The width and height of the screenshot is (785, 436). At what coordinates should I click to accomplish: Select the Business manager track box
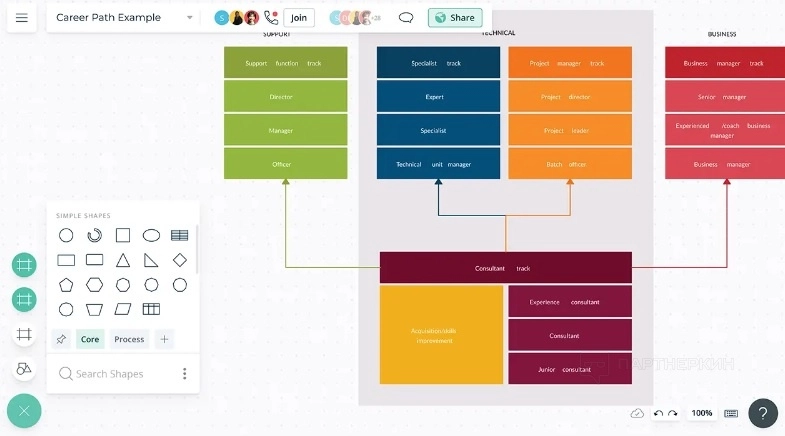point(725,63)
